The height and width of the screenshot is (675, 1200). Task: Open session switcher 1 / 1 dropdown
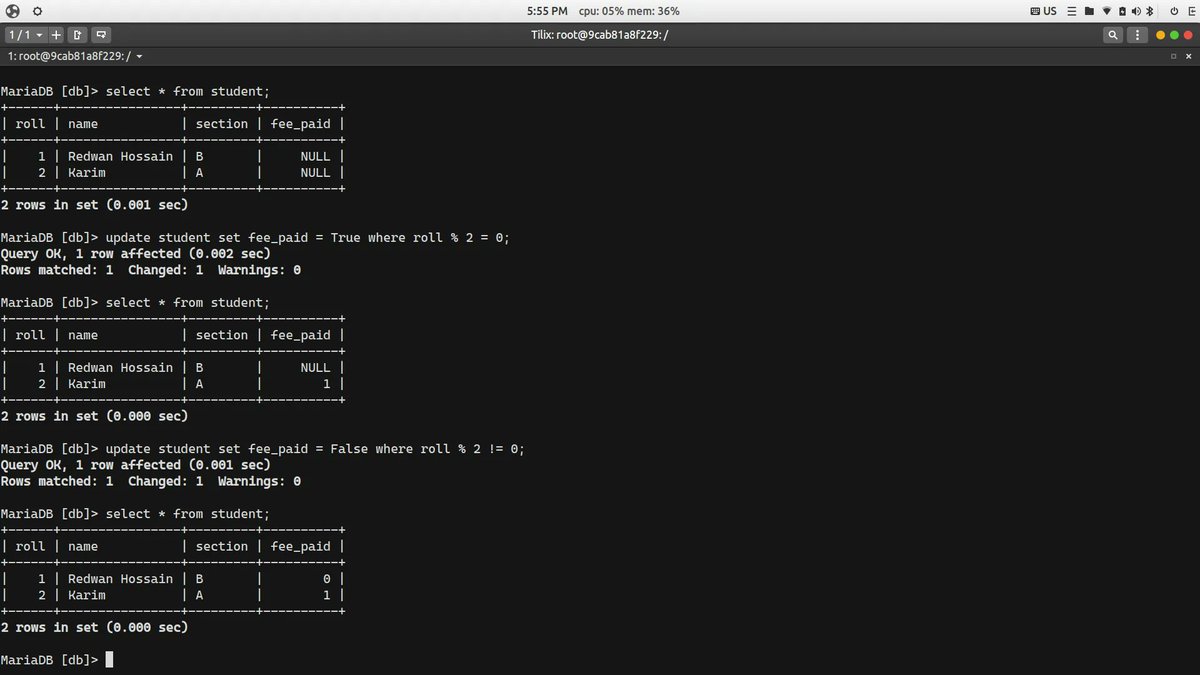(26, 35)
